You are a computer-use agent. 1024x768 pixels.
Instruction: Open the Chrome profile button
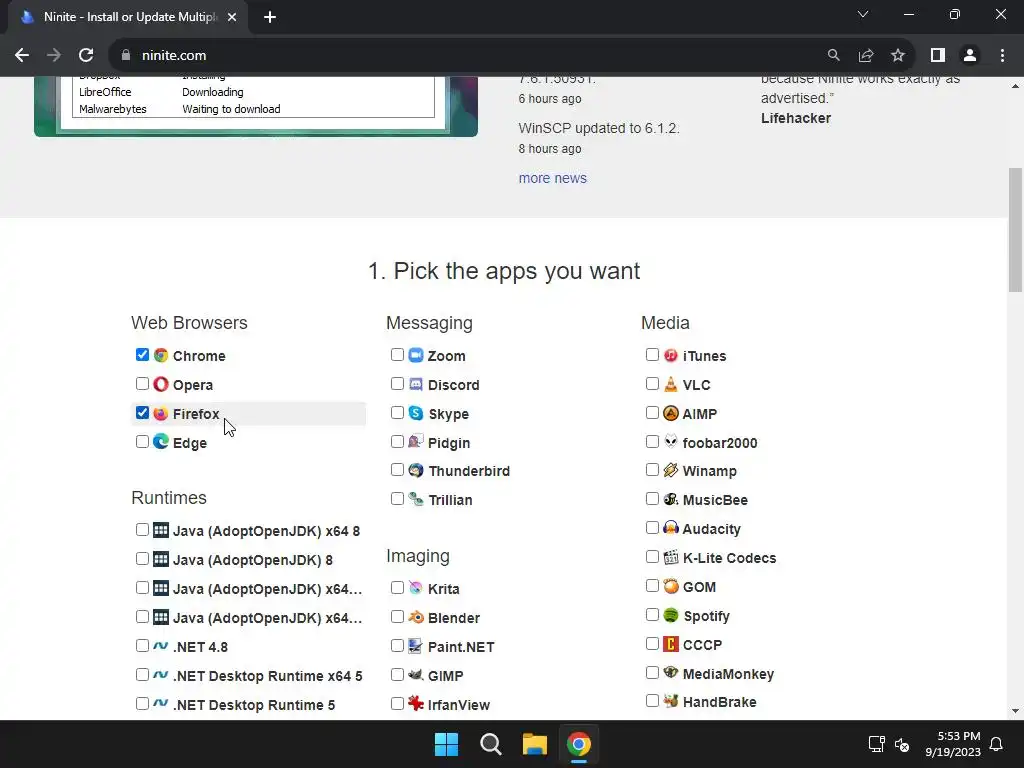coord(970,56)
